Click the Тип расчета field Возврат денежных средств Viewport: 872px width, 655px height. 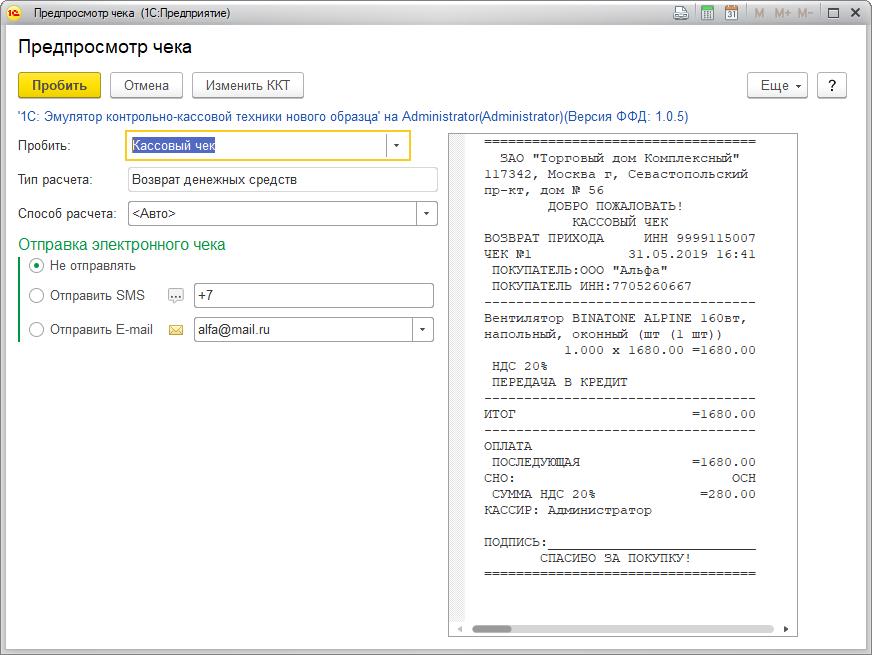[283, 180]
